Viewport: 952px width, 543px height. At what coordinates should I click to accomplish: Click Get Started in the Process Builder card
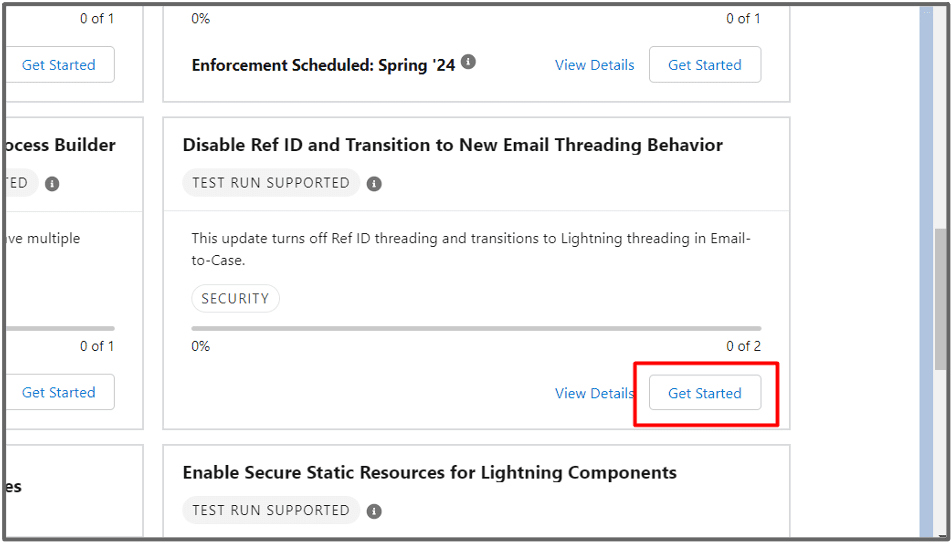(59, 392)
